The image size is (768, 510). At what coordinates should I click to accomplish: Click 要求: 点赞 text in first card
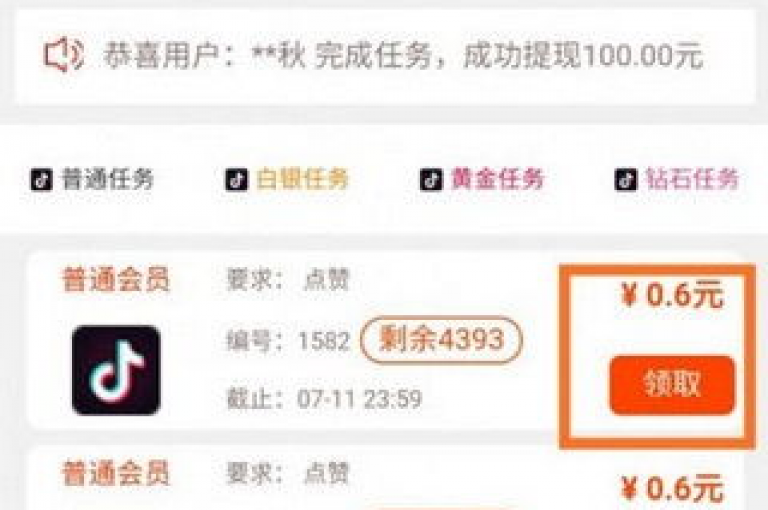tap(288, 280)
